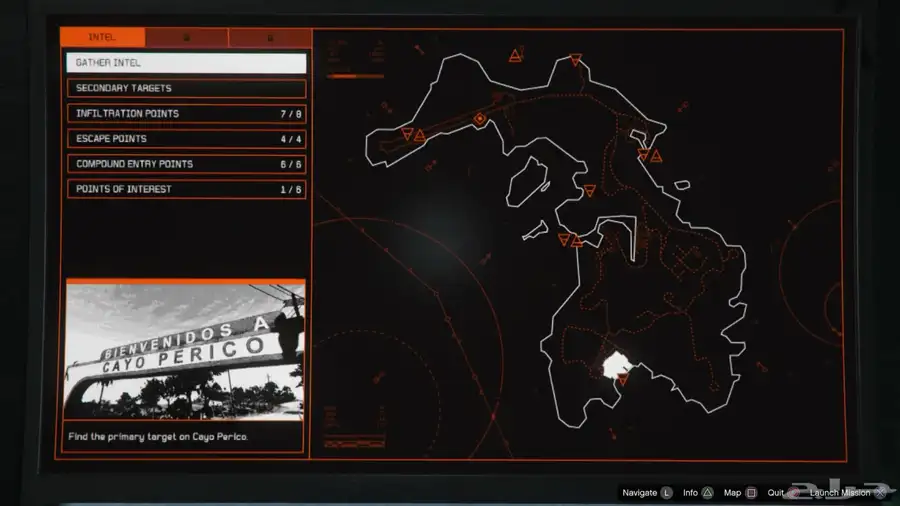Select the Gather Intel entry

coord(186,63)
